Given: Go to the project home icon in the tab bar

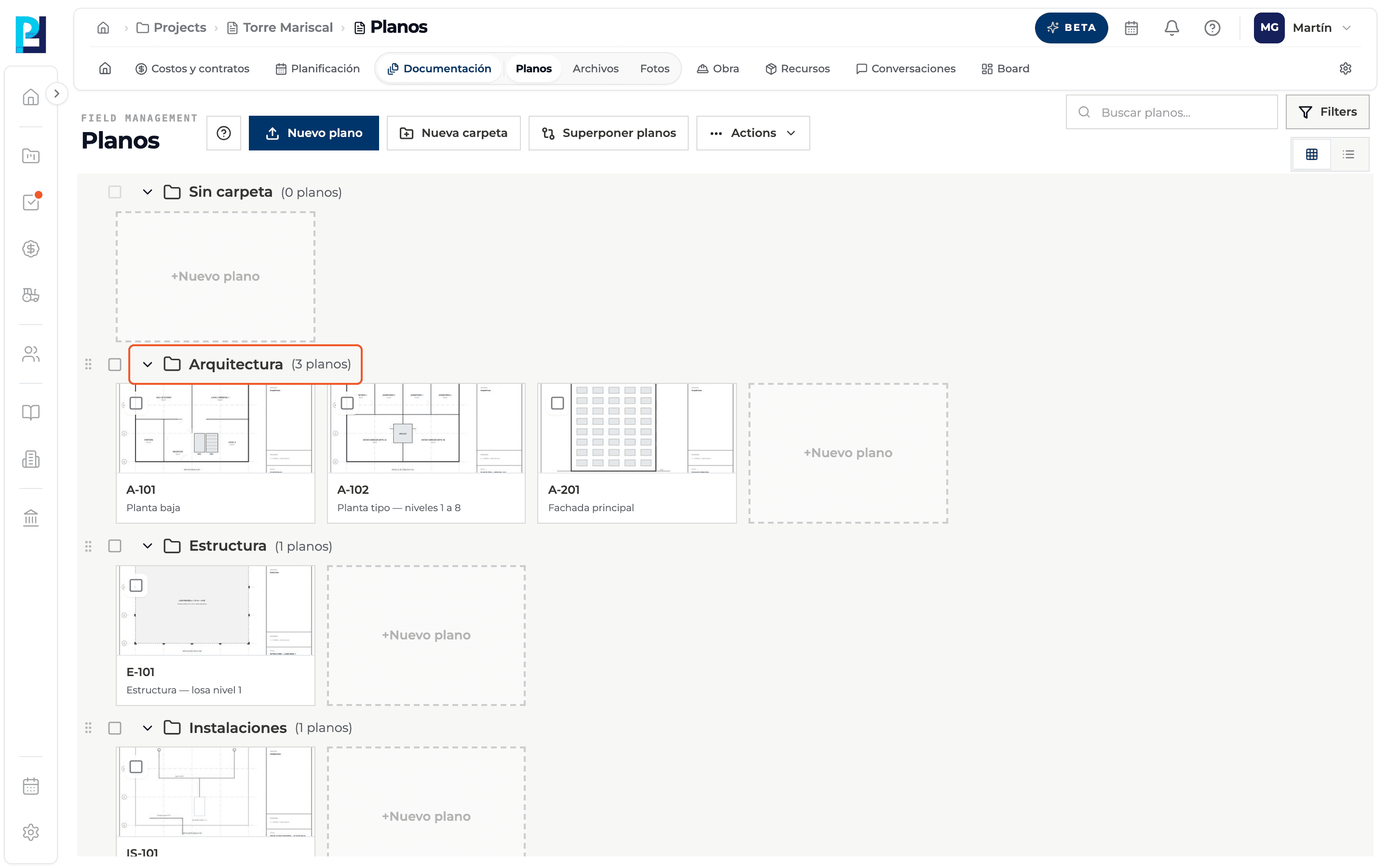Looking at the screenshot, I should pyautogui.click(x=105, y=69).
